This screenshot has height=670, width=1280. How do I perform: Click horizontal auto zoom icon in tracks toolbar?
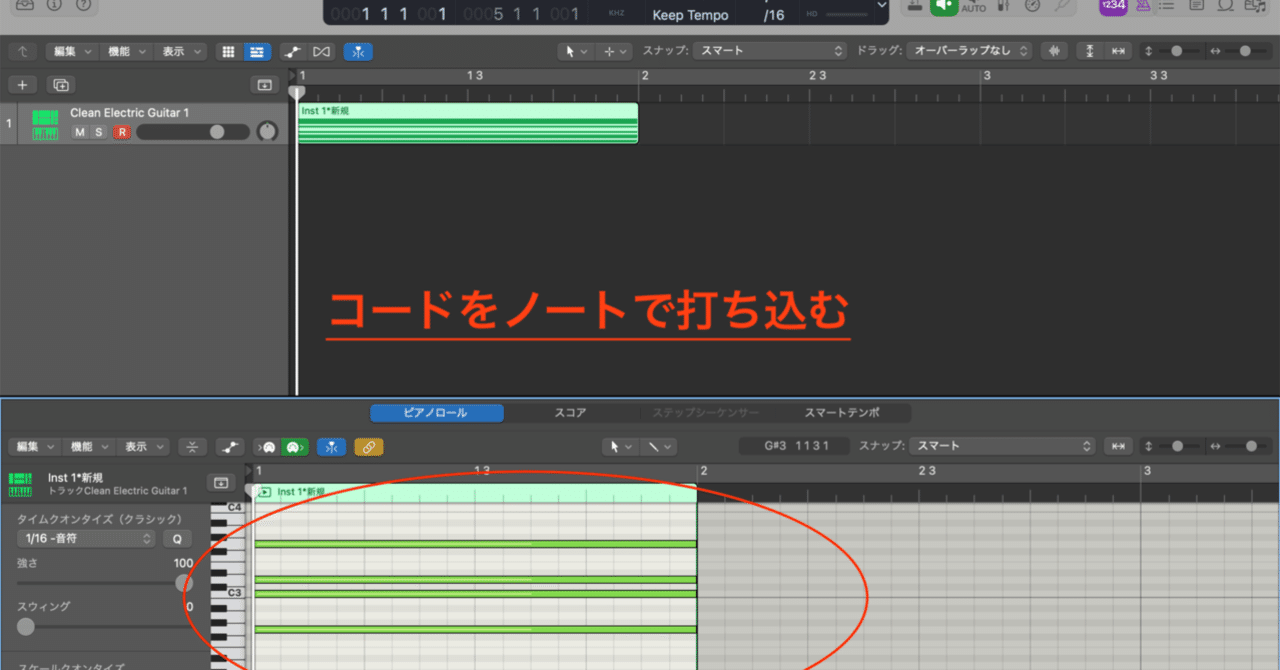(1118, 51)
